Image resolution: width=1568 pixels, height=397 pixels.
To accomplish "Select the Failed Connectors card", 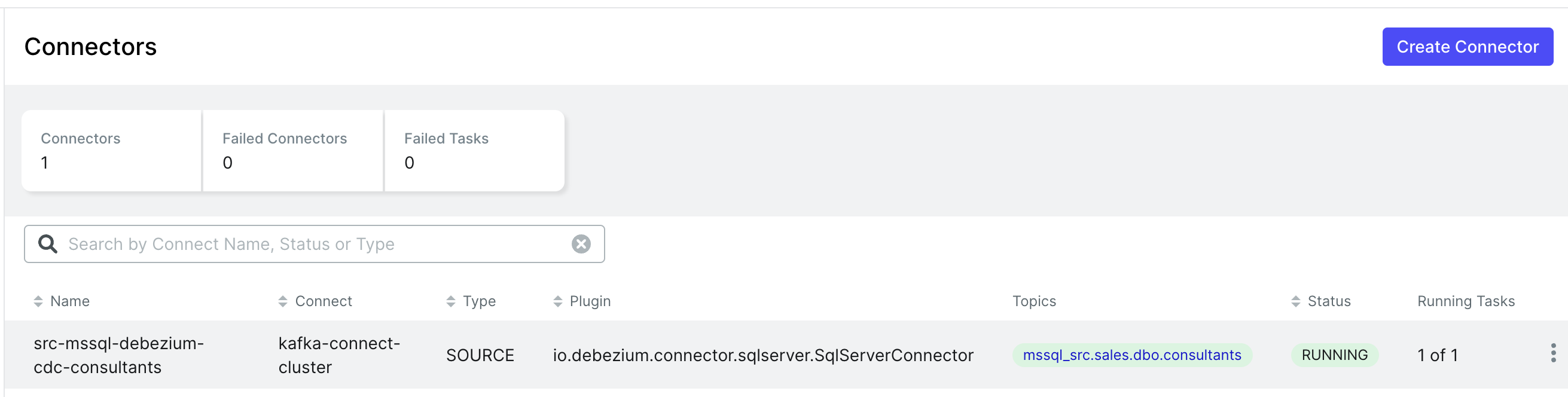I will [x=293, y=151].
